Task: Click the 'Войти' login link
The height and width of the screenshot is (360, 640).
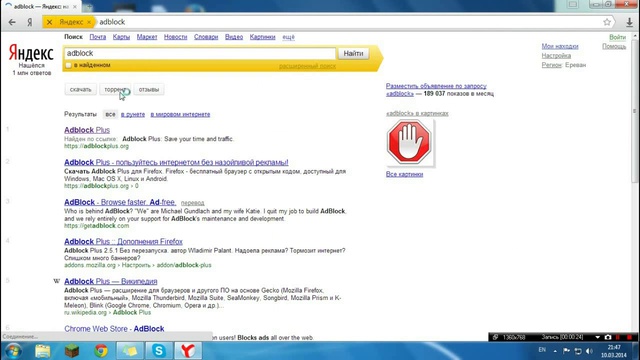Action: pyautogui.click(x=617, y=37)
